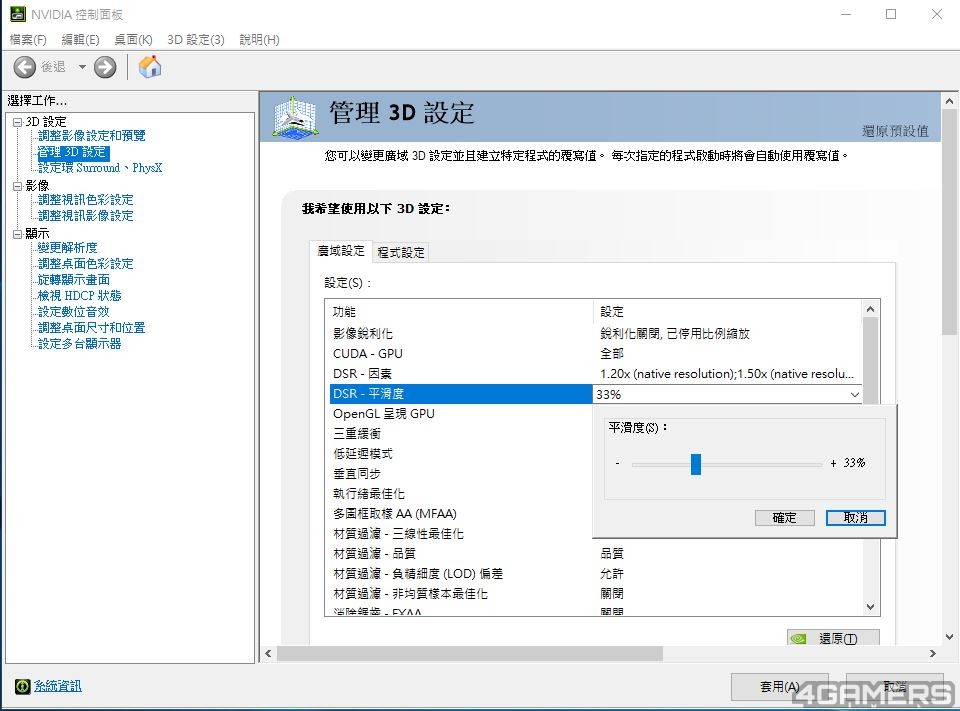Image resolution: width=960 pixels, height=711 pixels.
Task: Click the plus end of smoothness slider
Action: (833, 464)
